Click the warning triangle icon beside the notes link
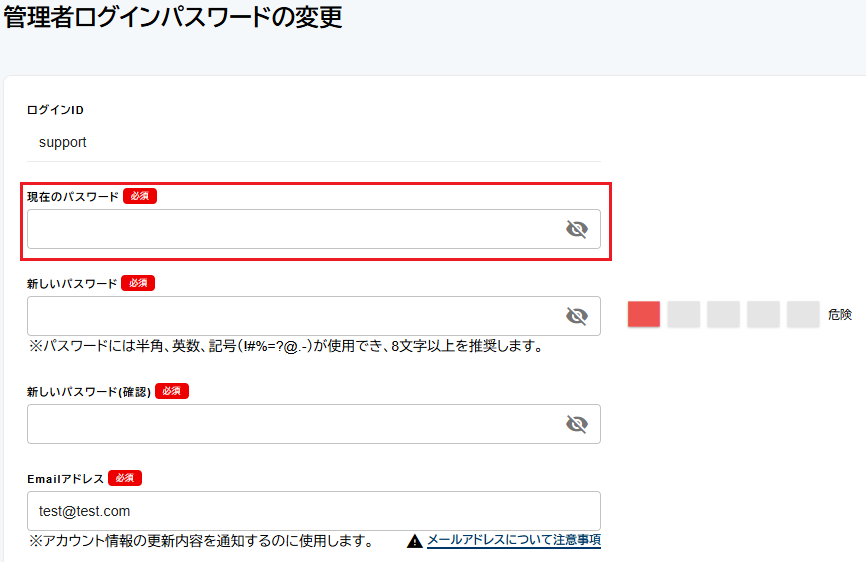 [415, 541]
